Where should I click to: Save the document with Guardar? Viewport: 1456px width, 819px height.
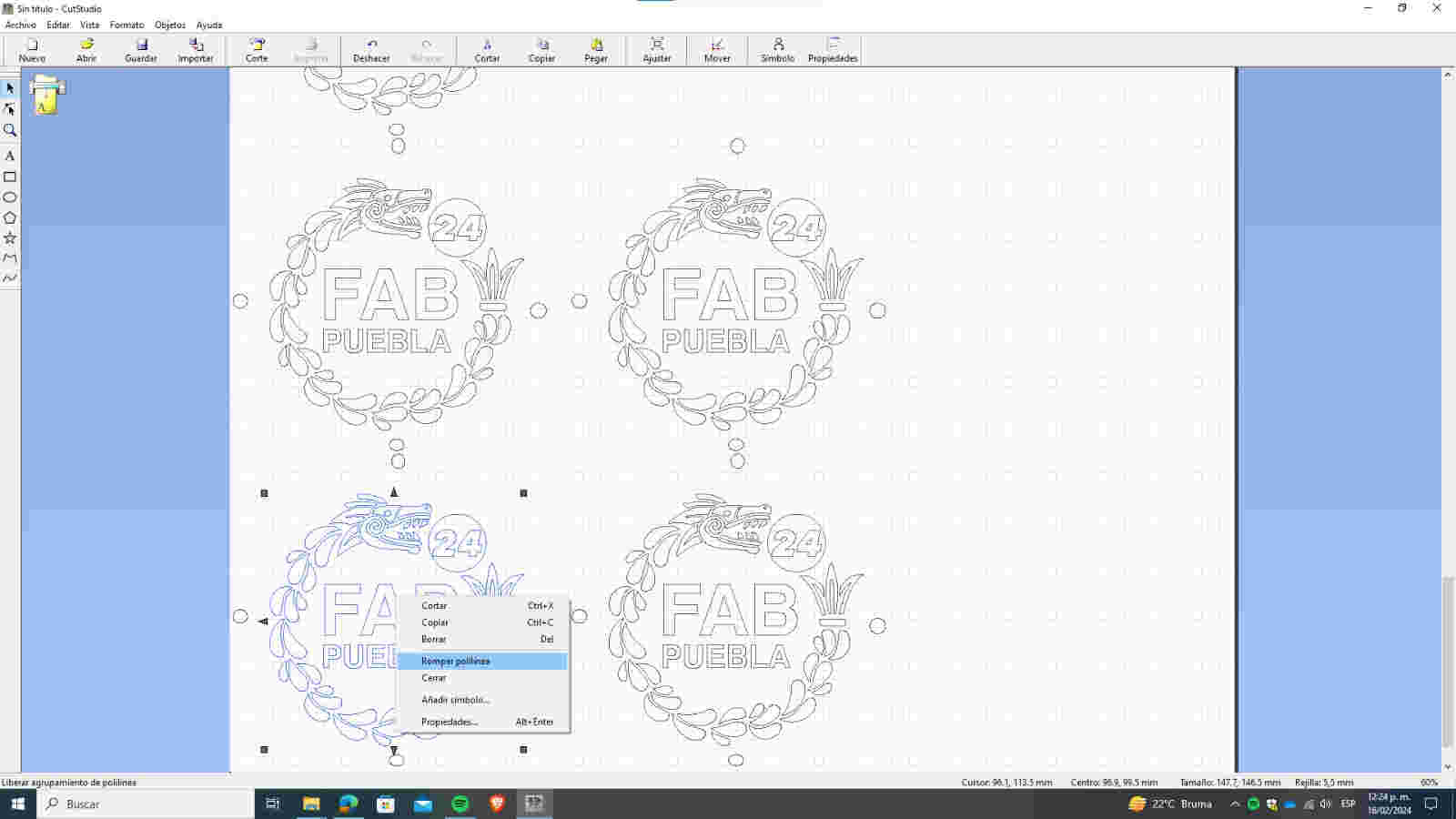[141, 50]
